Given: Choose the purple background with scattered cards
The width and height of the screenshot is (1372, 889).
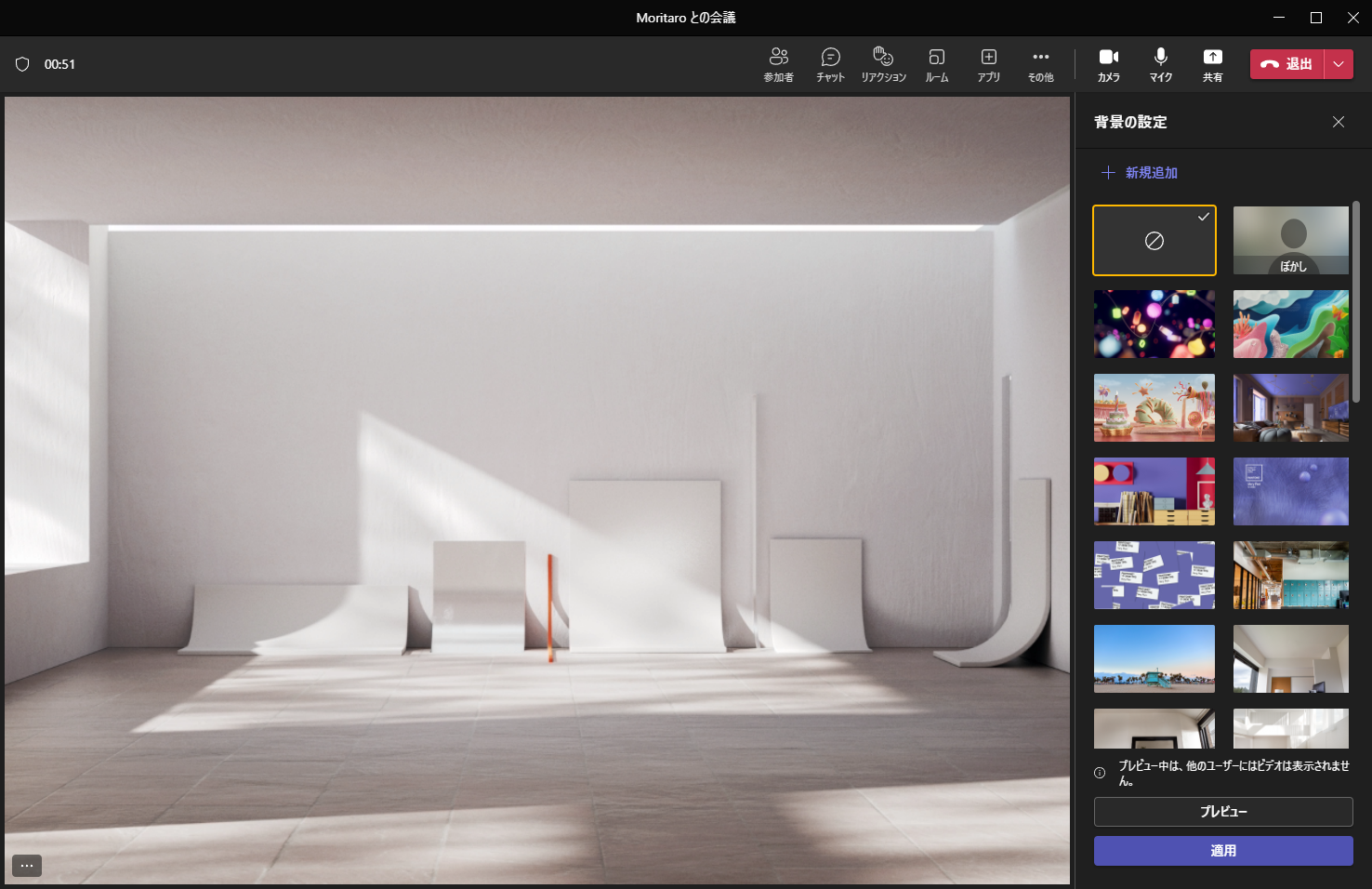Looking at the screenshot, I should click(1154, 576).
